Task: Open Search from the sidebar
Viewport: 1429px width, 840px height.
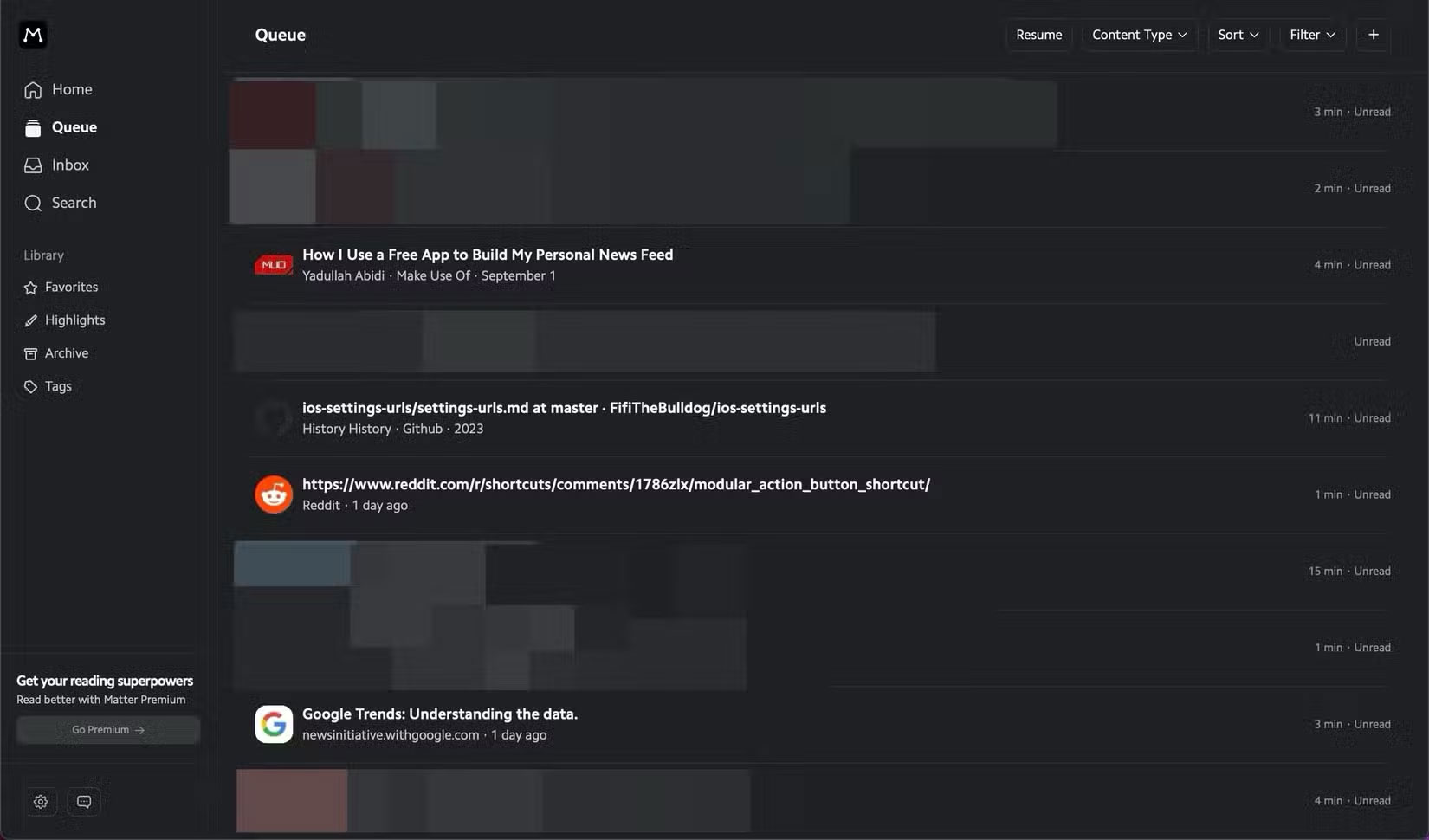Action: 73,203
